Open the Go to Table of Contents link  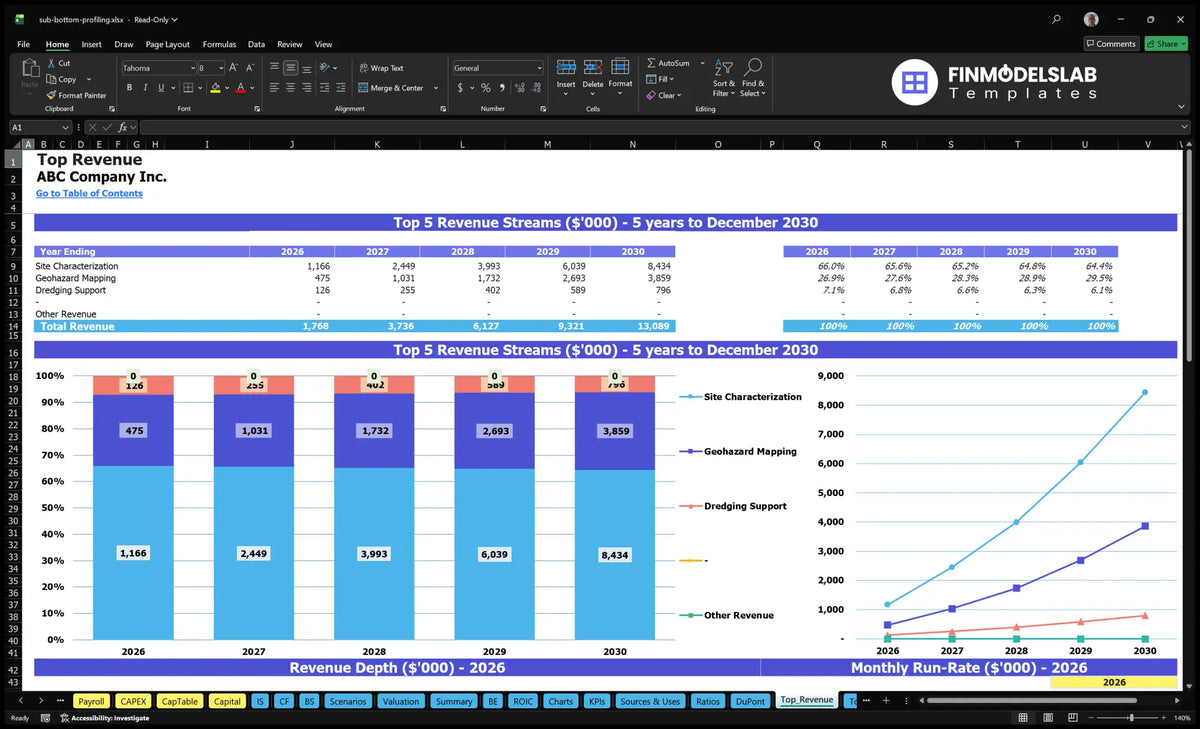(x=89, y=193)
